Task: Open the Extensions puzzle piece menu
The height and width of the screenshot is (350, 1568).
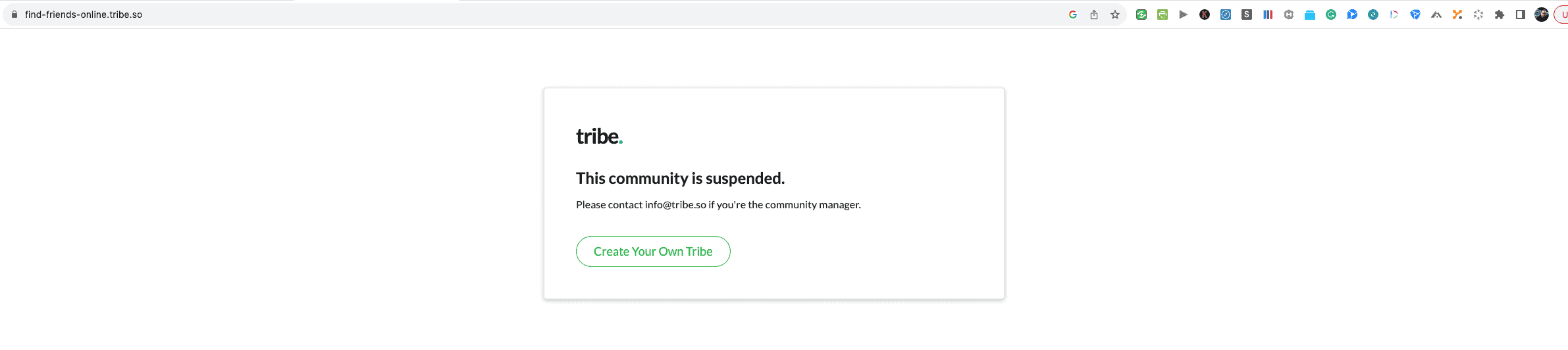Action: pyautogui.click(x=1500, y=15)
